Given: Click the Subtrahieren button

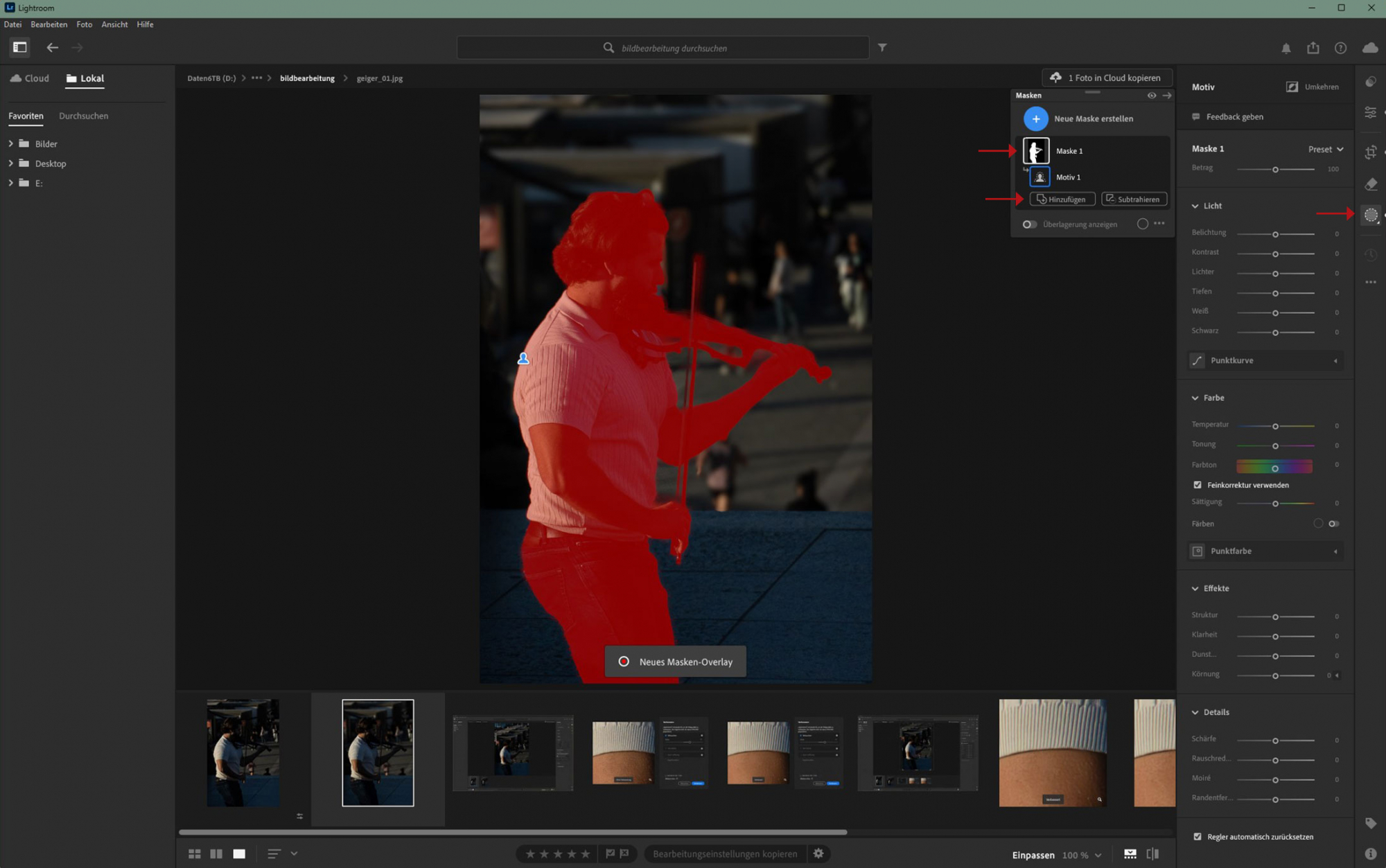Looking at the screenshot, I should pyautogui.click(x=1134, y=200).
